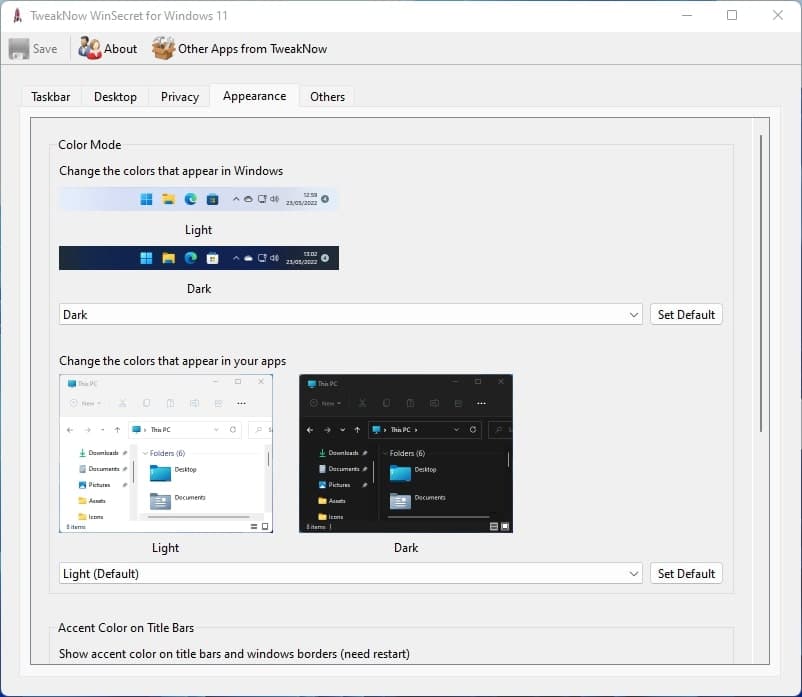This screenshot has height=697, width=802.
Task: Go to the Privacy tab
Action: [180, 97]
